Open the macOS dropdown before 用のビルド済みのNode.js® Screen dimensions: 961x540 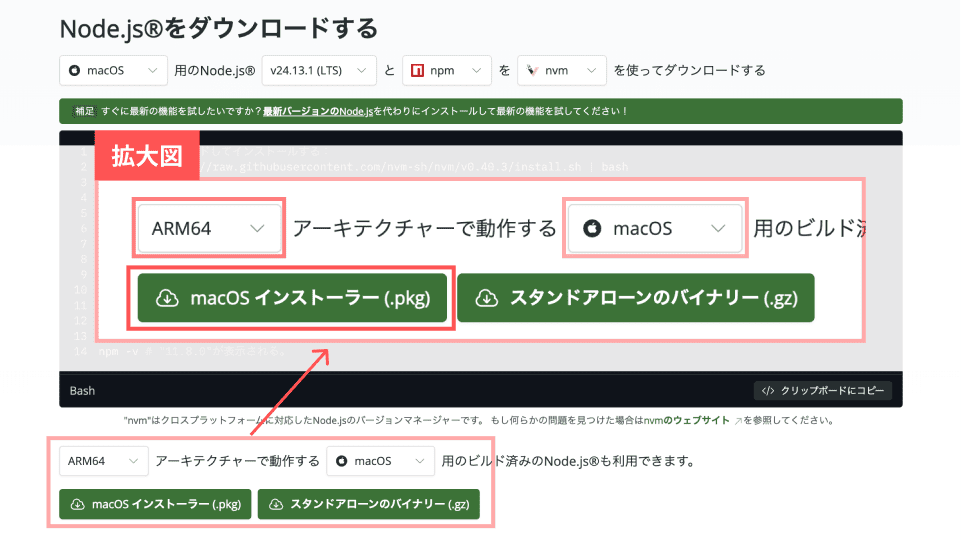pos(381,461)
